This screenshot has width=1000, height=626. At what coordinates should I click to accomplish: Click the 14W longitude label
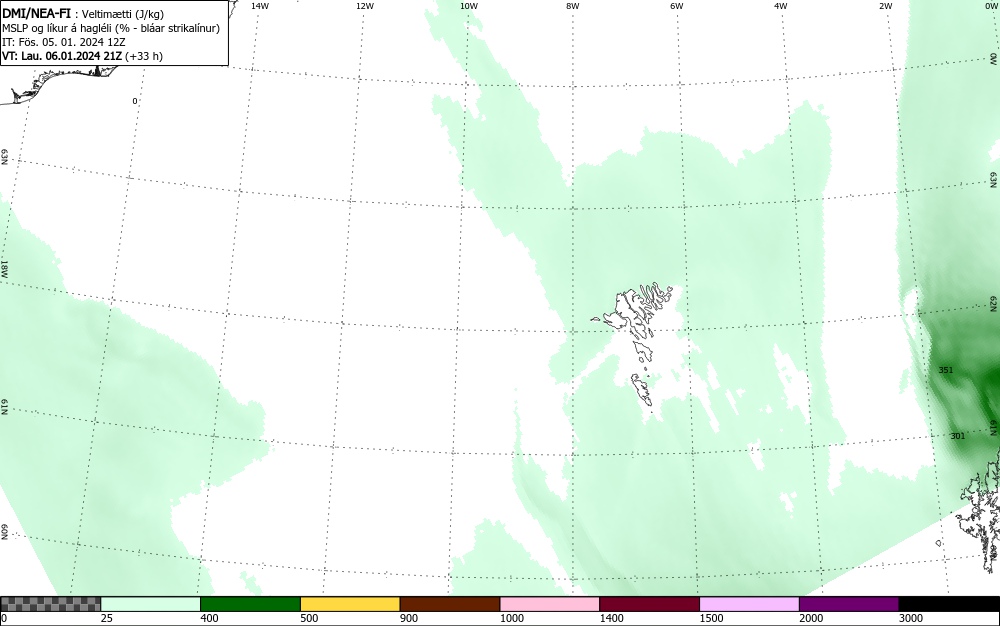click(x=260, y=6)
